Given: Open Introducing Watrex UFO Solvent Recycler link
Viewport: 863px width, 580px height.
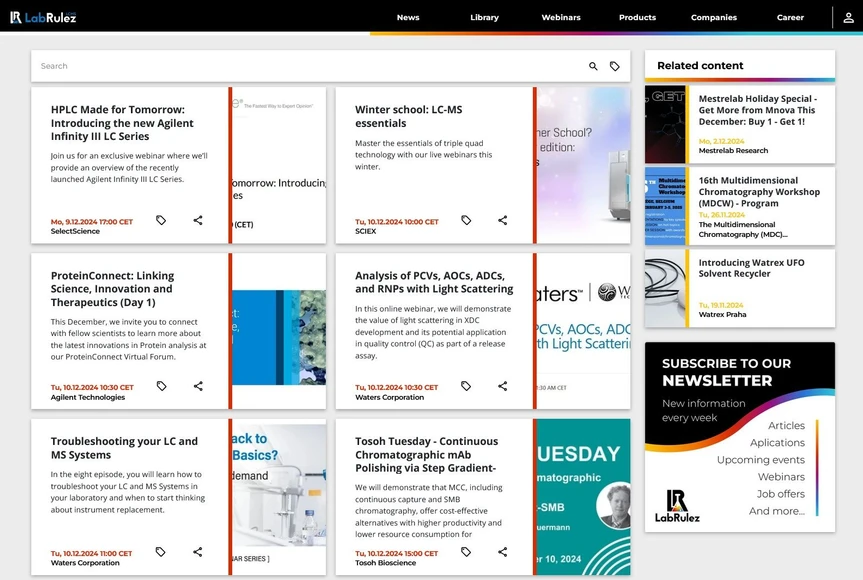Looking at the screenshot, I should point(751,268).
